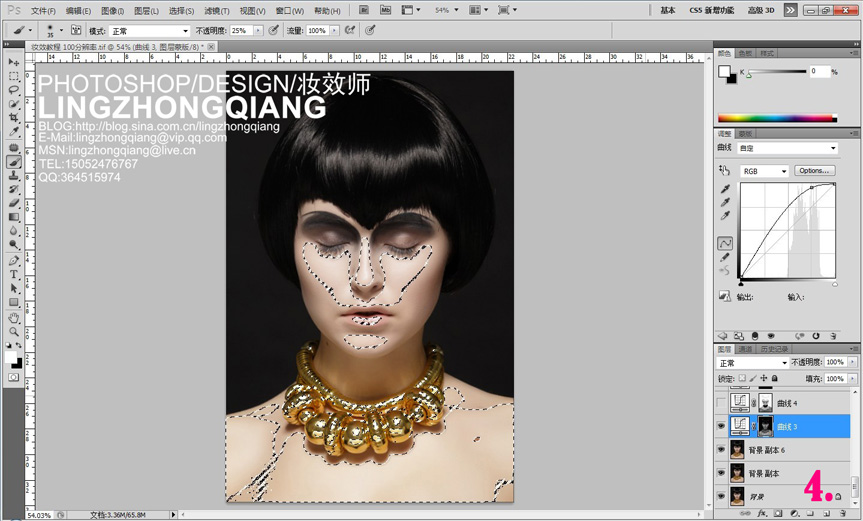Toggle lock transparent pixels
This screenshot has width=863, height=521.
(742, 379)
